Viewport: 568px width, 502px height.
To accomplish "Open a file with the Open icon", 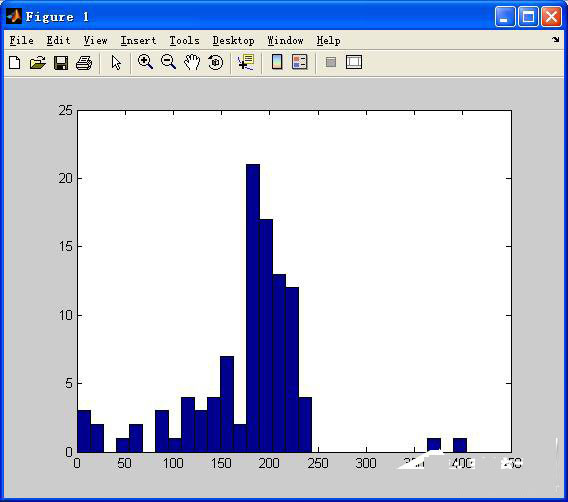I will (38, 63).
